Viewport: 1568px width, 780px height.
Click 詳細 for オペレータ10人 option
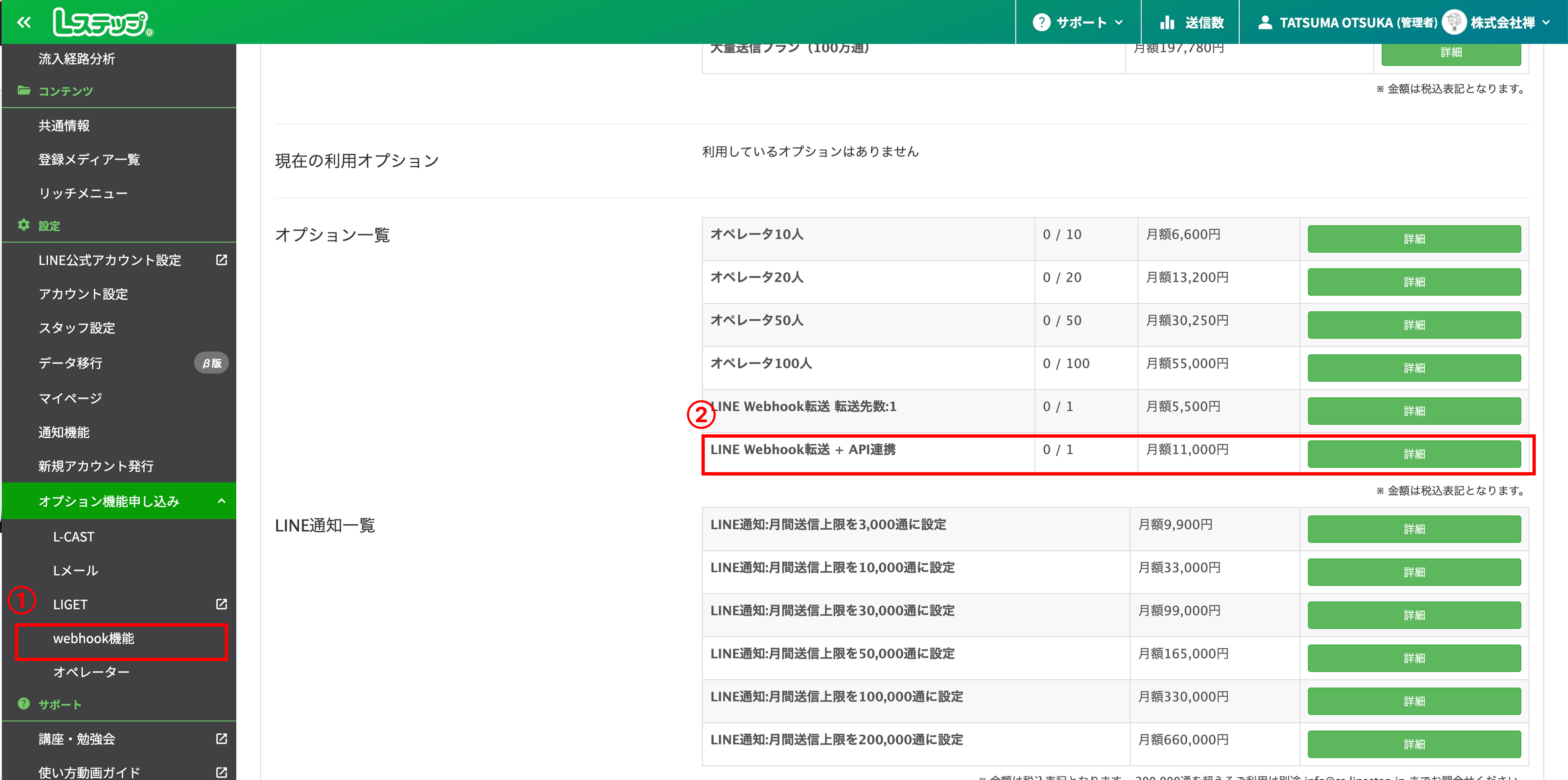tap(1414, 239)
